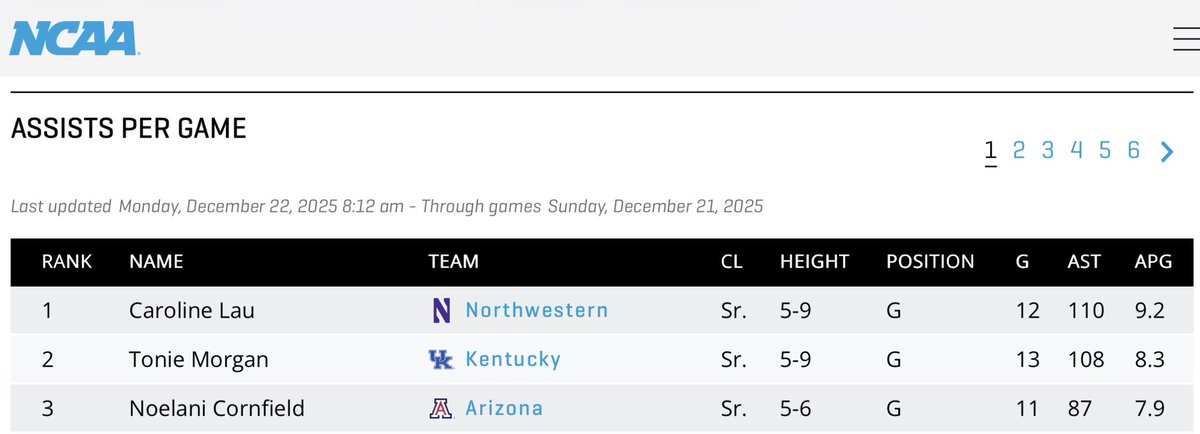
Task: Open the hamburger menu
Action: tap(1186, 36)
